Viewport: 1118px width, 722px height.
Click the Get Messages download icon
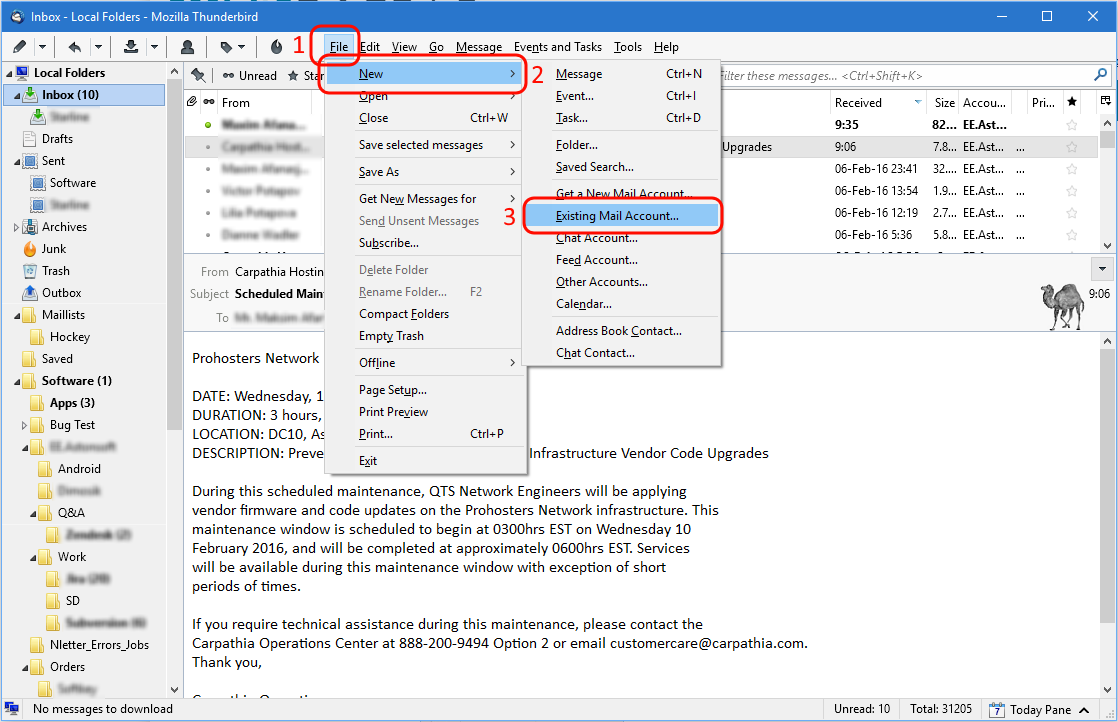[130, 47]
